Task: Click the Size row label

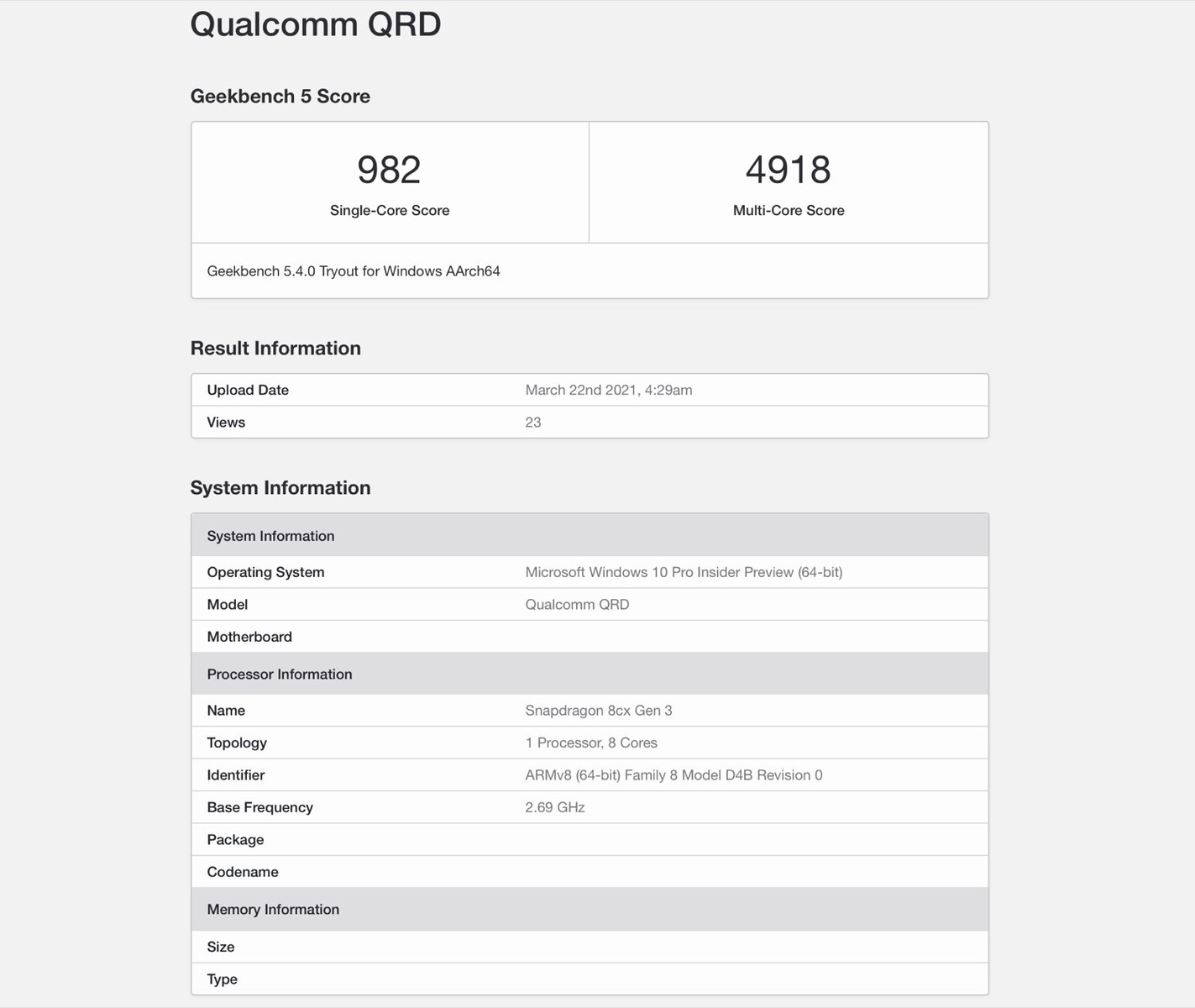Action: (221, 948)
